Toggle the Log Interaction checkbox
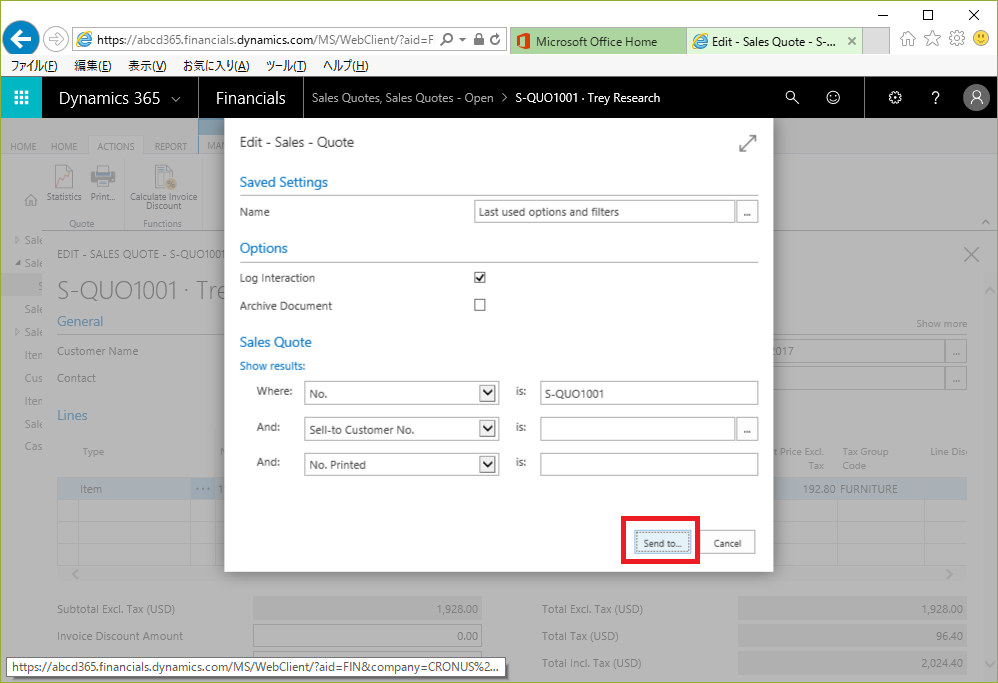Image resolution: width=998 pixels, height=683 pixels. click(480, 278)
